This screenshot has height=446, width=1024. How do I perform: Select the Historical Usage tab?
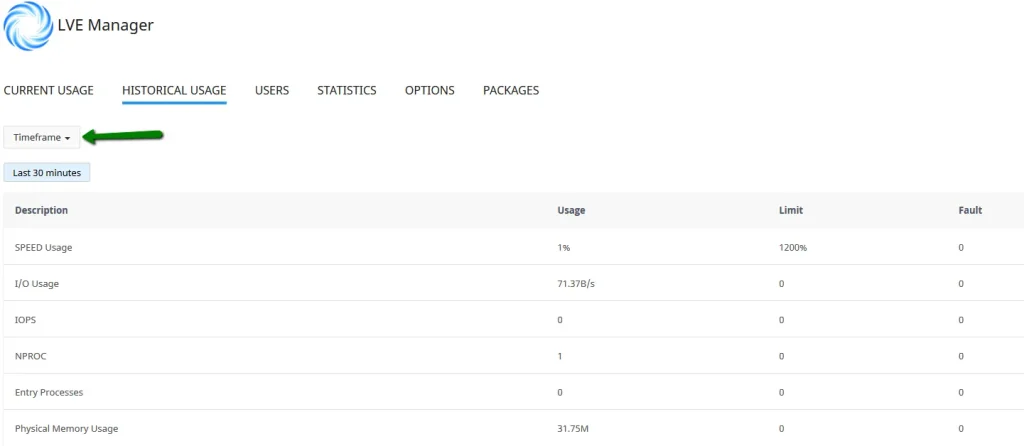coord(174,91)
